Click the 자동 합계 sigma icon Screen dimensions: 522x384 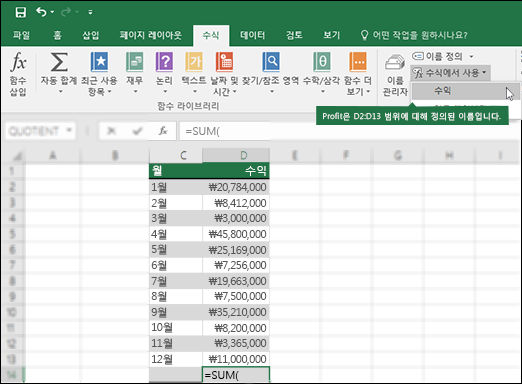(x=59, y=62)
